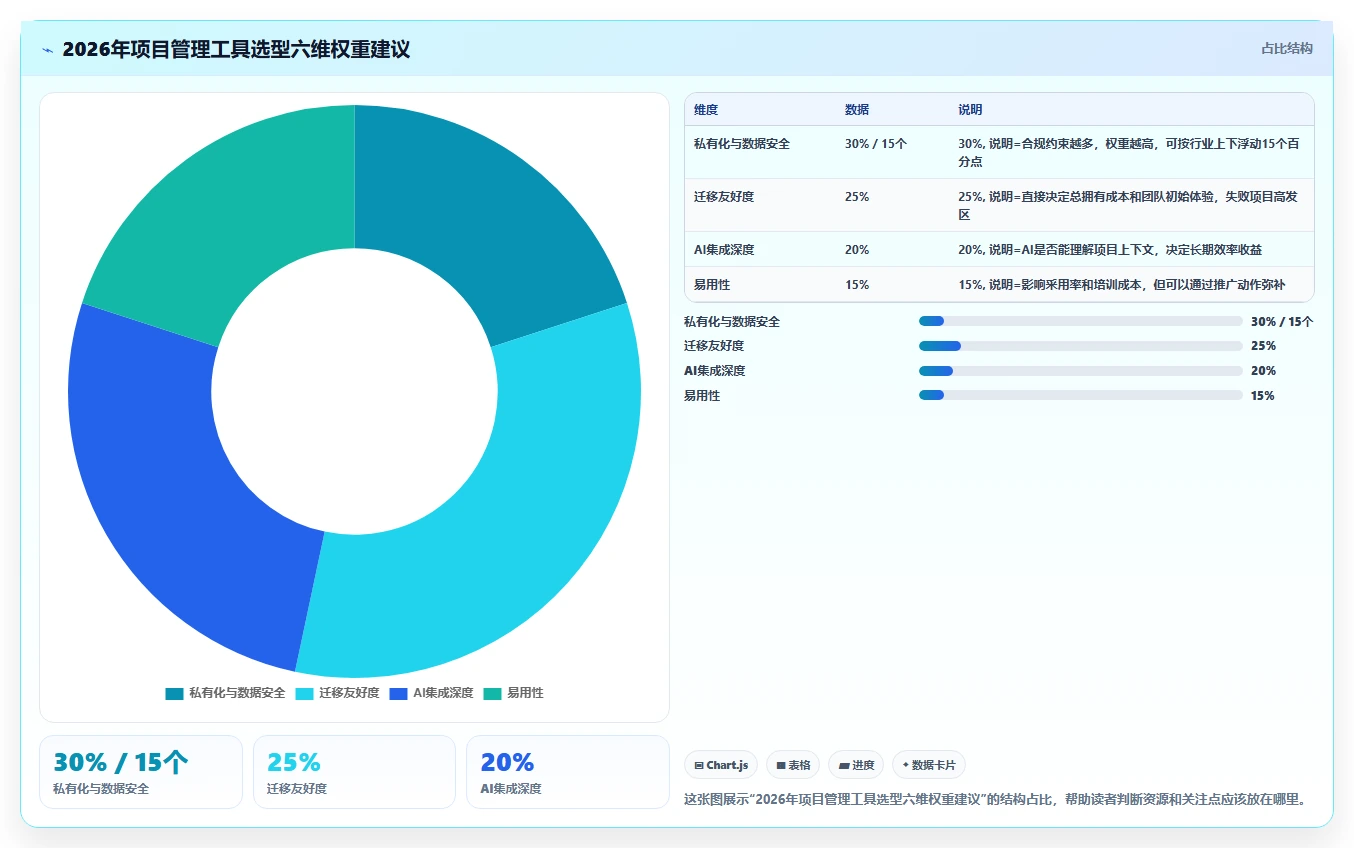Image resolution: width=1354 pixels, height=848 pixels.
Task: Click the cyan donut segment
Action: [520, 520]
